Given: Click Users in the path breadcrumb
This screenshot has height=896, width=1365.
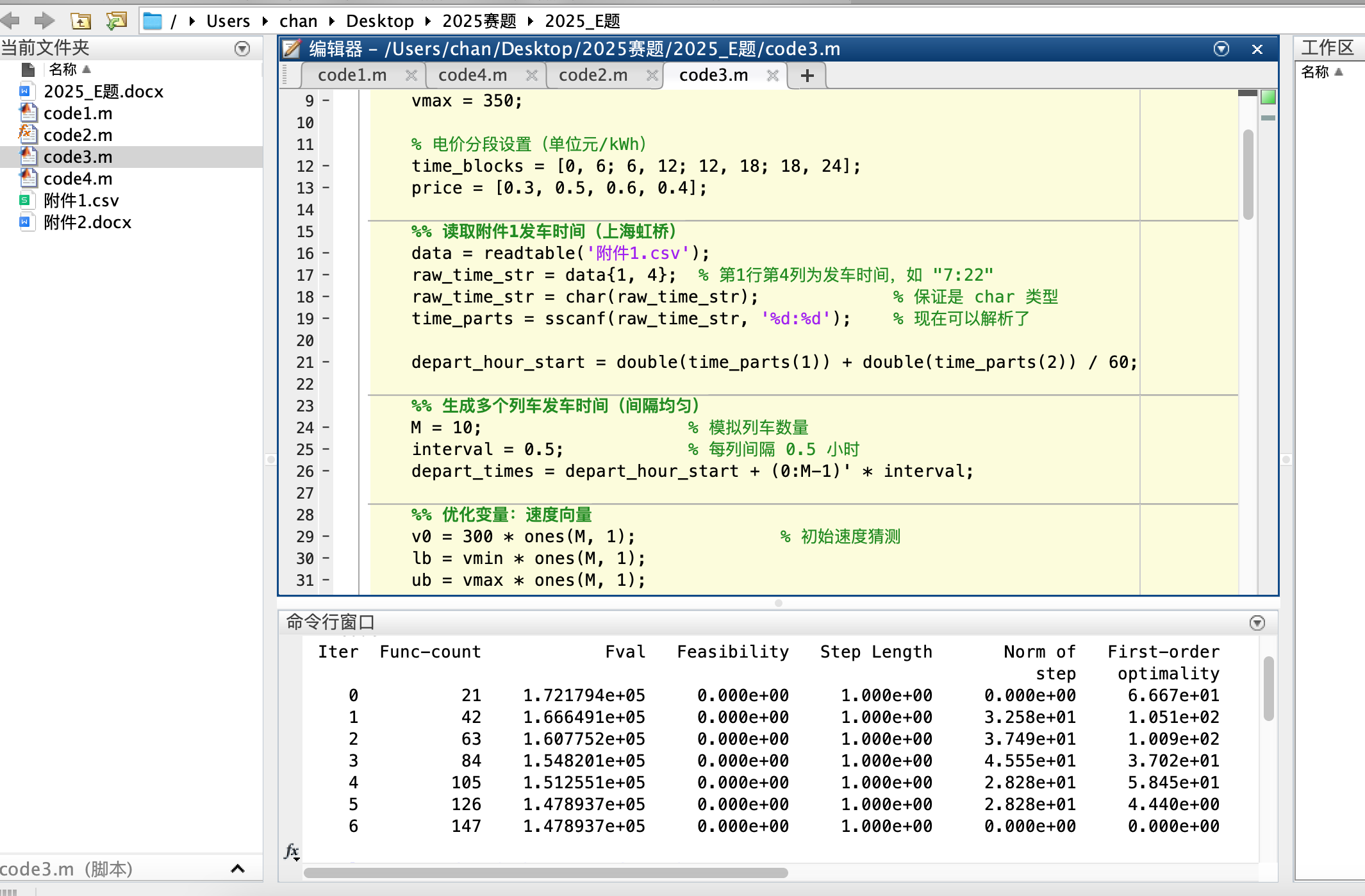Looking at the screenshot, I should tap(228, 21).
